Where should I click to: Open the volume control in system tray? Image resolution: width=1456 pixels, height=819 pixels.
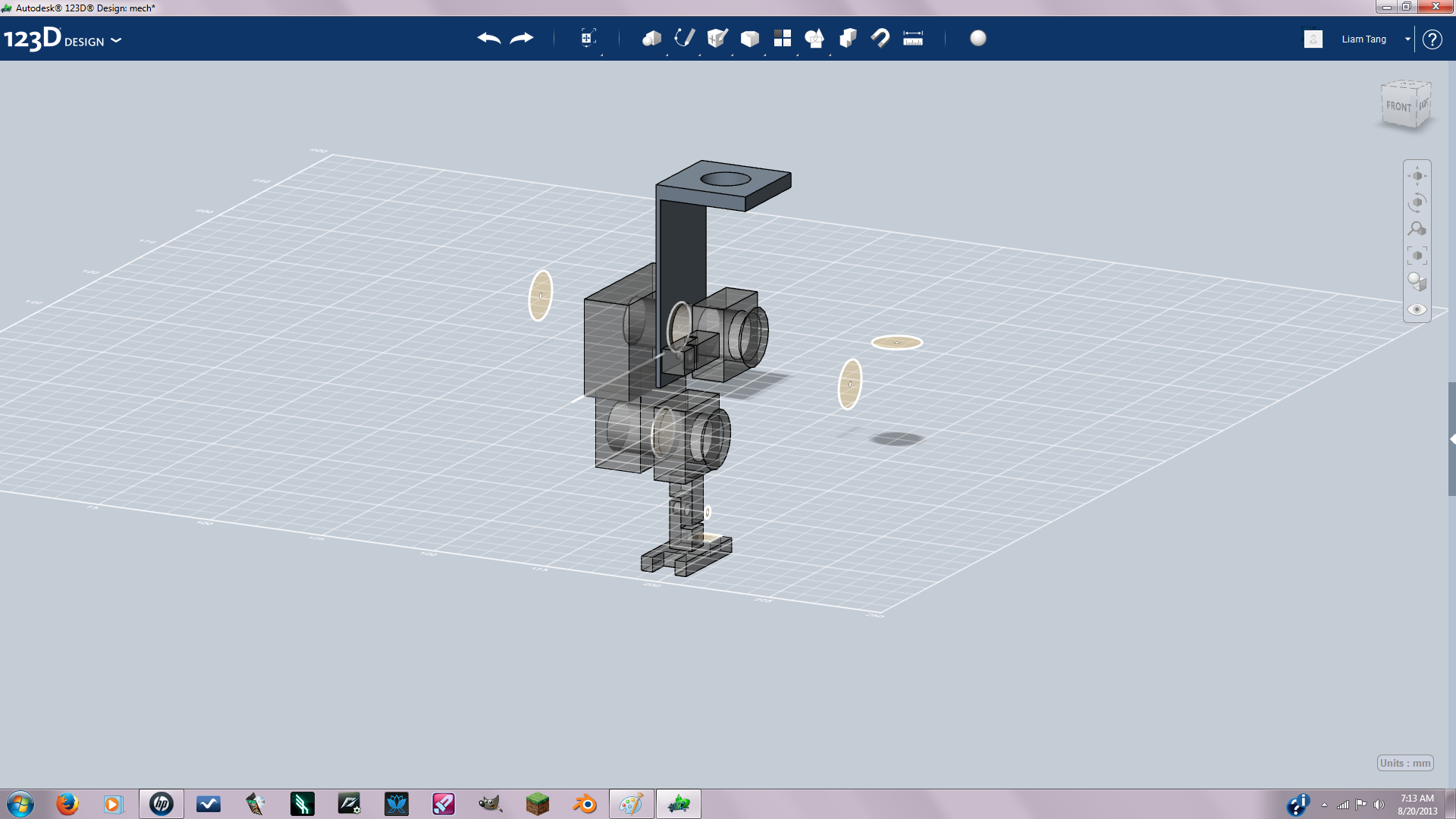point(1379,805)
